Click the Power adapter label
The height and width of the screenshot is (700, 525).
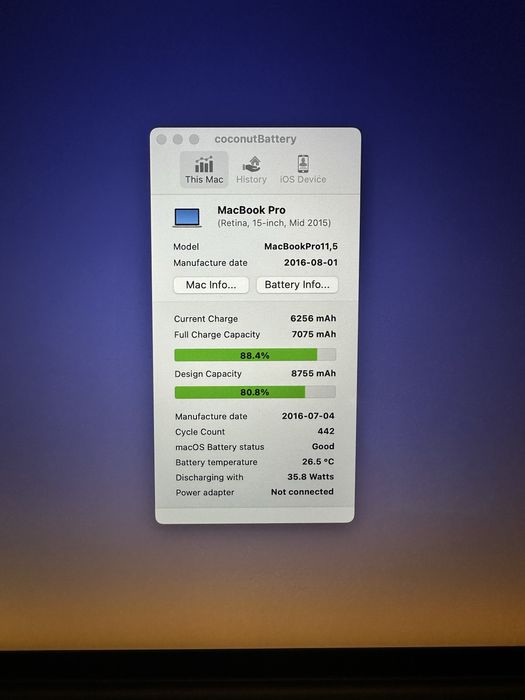point(205,492)
